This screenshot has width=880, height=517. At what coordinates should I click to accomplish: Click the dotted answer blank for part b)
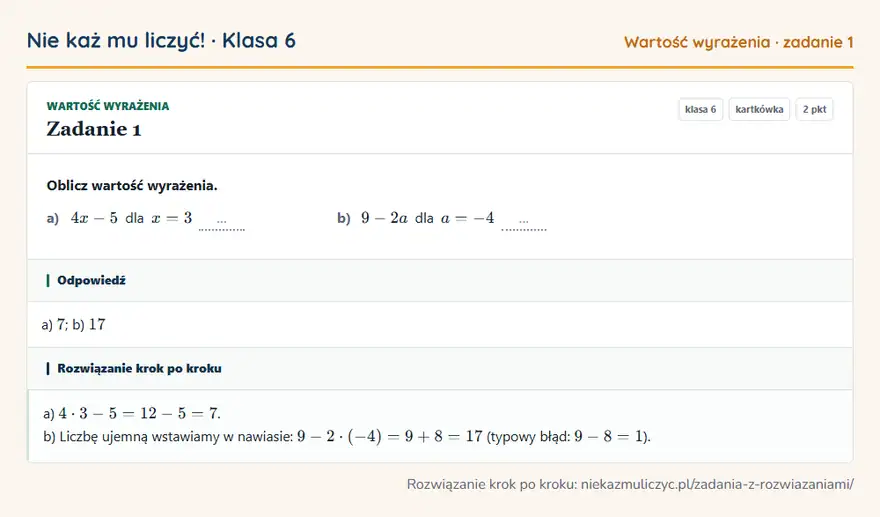(524, 223)
